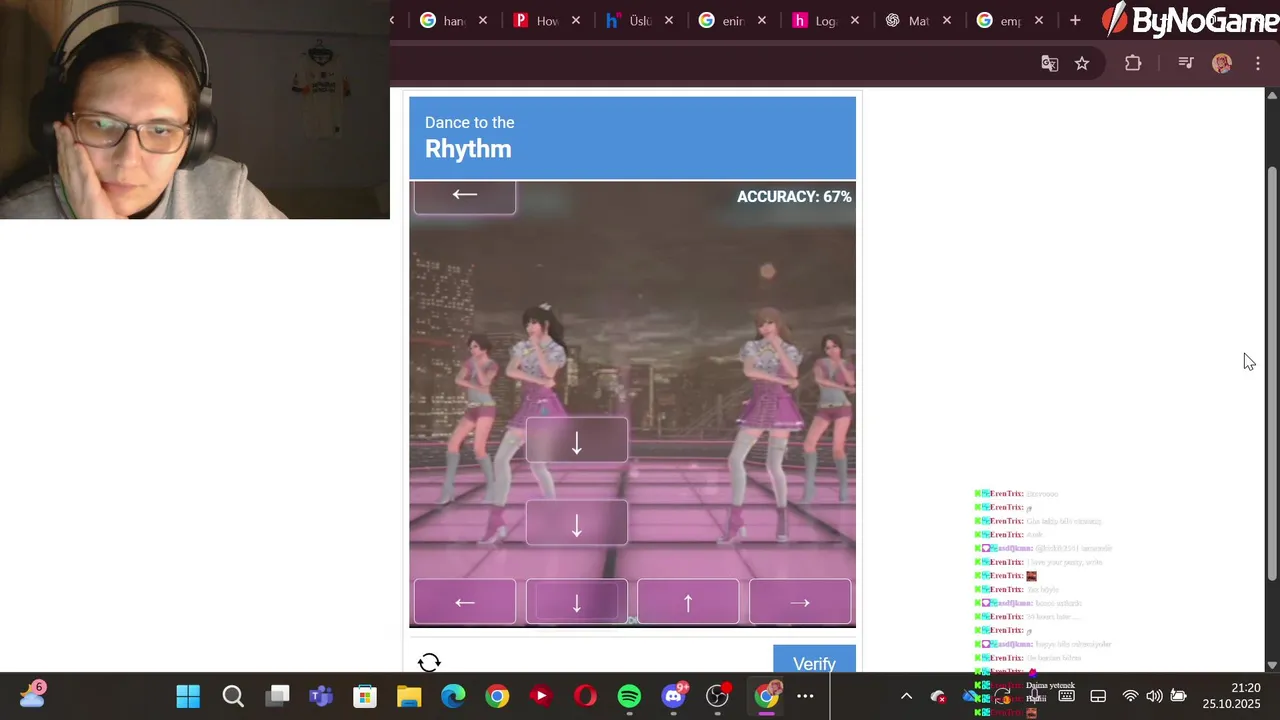Click the 'Rhythm' heading text
Viewport: 1280px width, 720px height.
coord(468,149)
